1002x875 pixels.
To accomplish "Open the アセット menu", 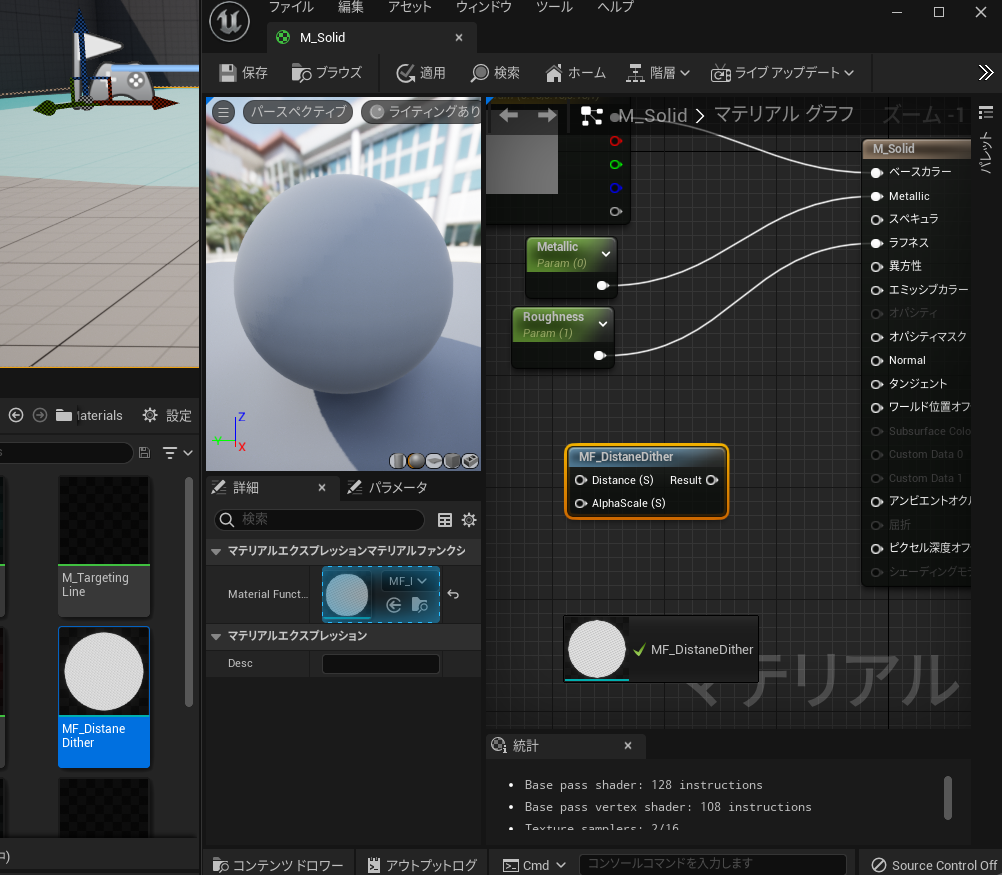I will pos(410,7).
